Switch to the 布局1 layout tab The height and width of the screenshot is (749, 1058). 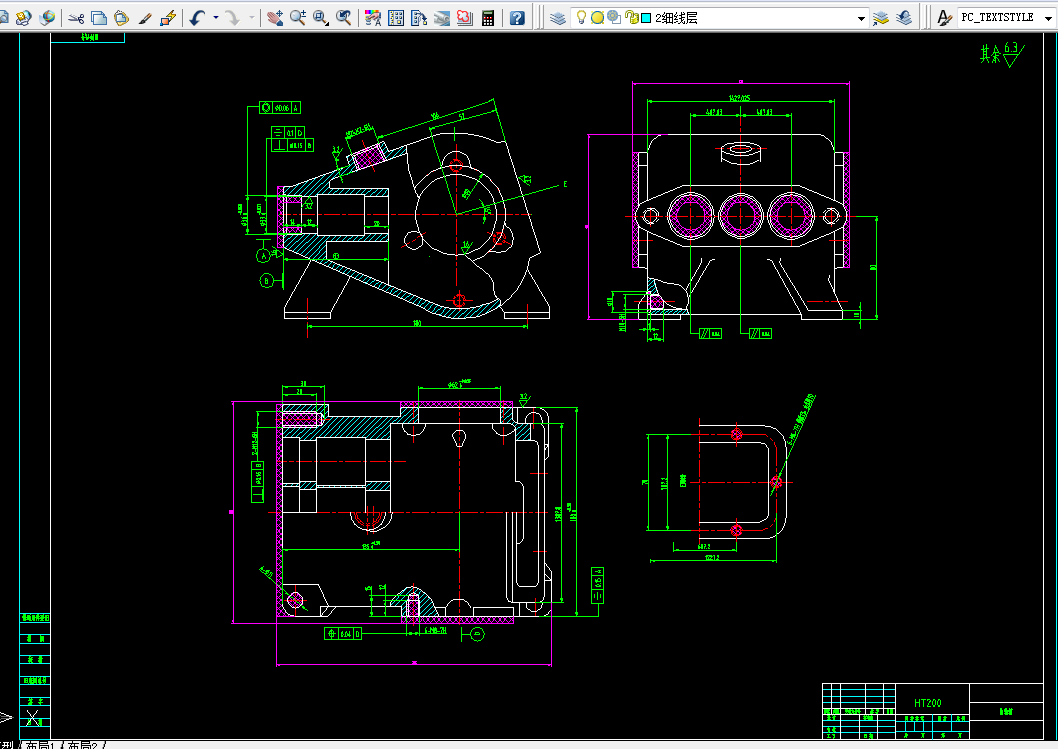40,745
